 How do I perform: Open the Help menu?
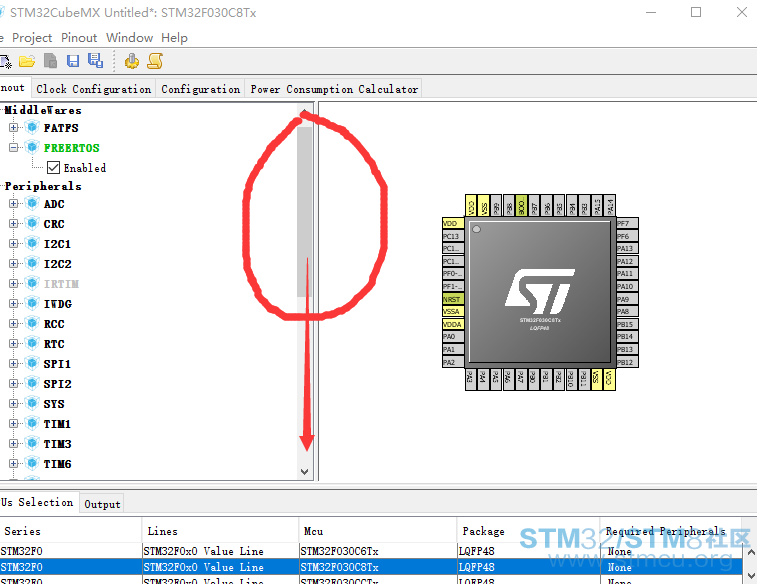coord(174,38)
